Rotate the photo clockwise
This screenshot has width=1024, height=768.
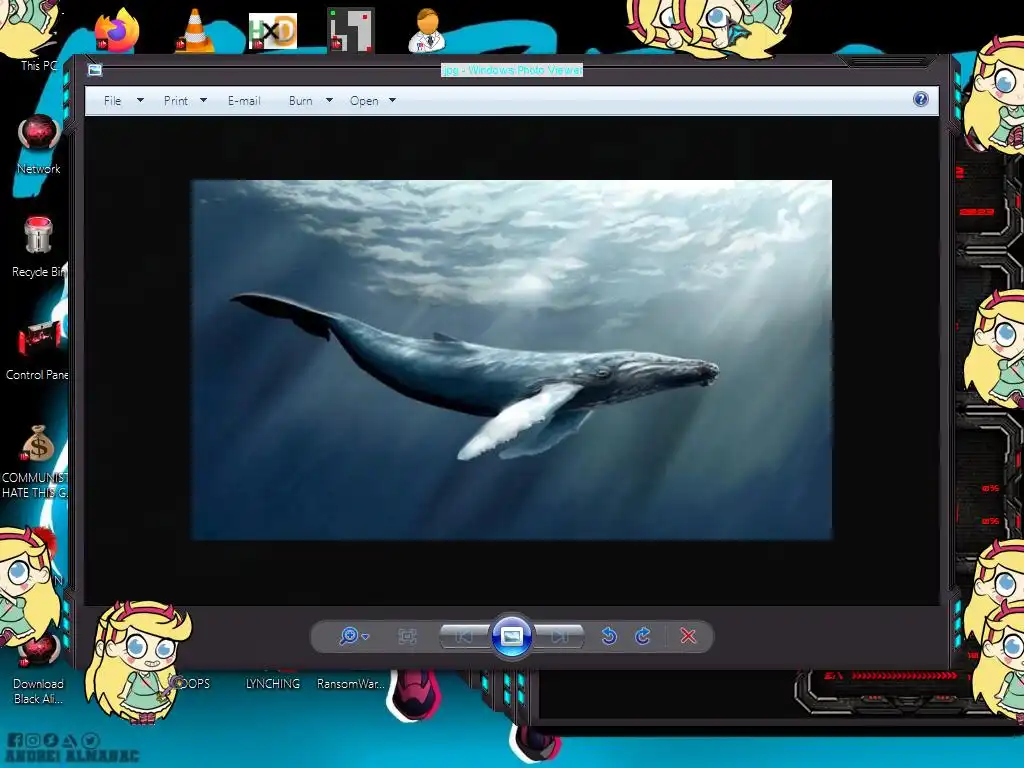pos(643,636)
